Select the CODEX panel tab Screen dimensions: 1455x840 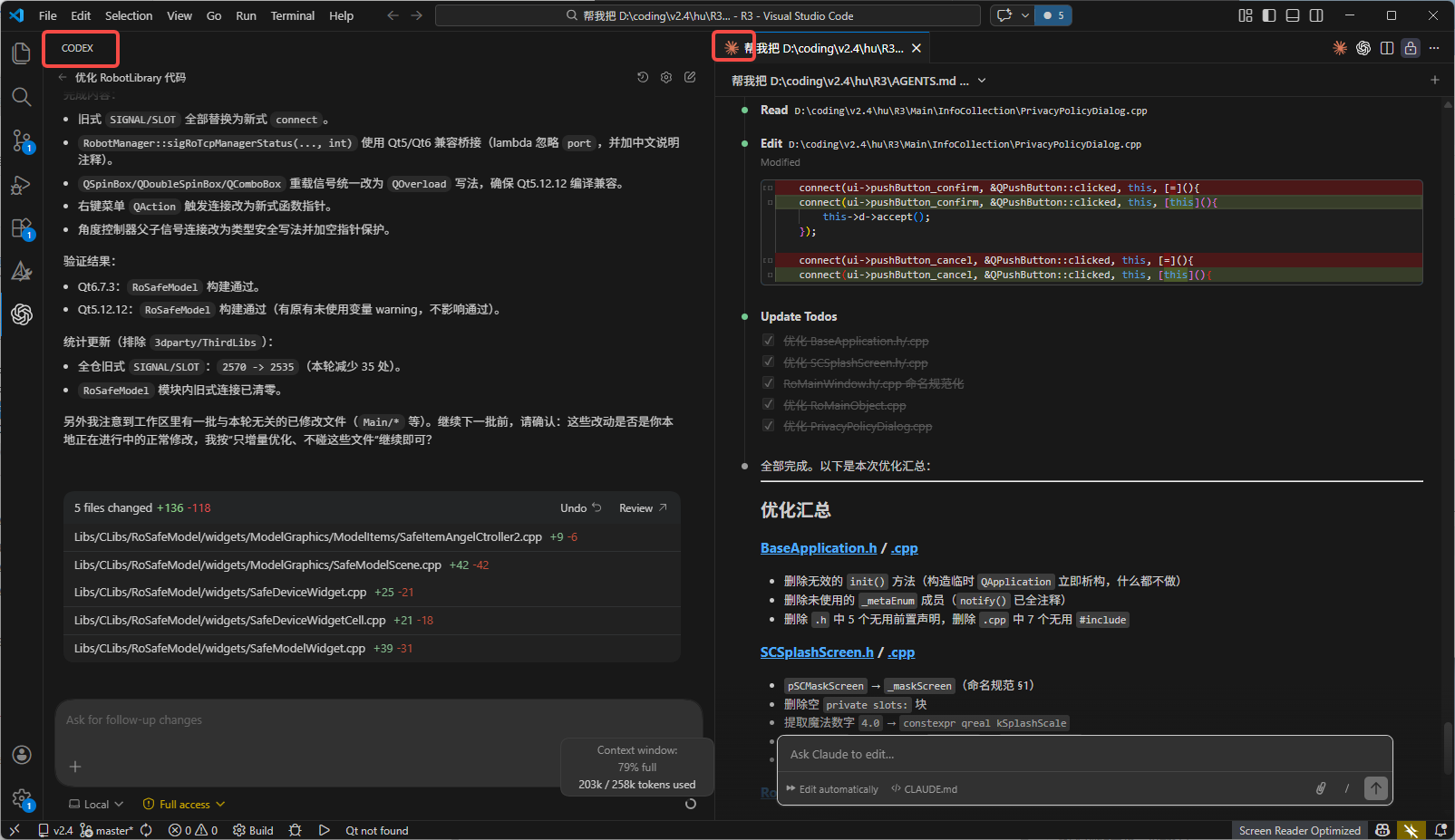point(77,48)
